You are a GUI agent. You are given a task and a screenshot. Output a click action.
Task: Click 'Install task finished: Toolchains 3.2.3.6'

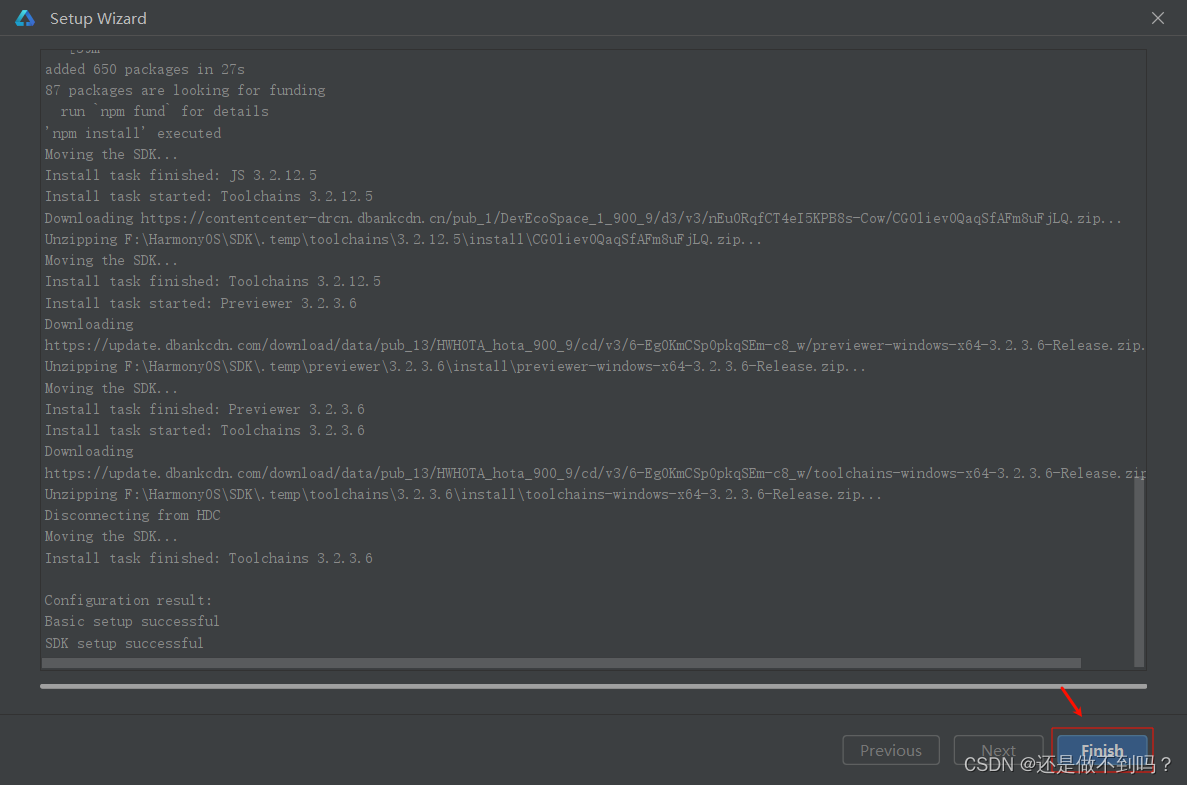point(209,558)
